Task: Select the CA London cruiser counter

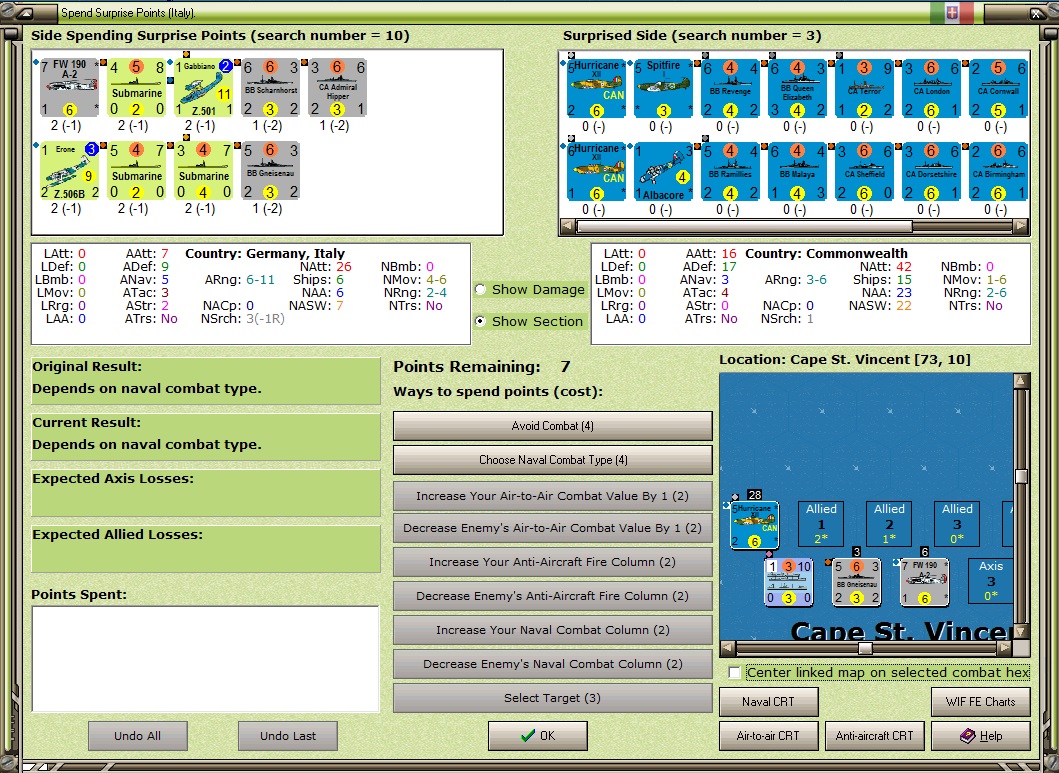Action: [x=931, y=88]
